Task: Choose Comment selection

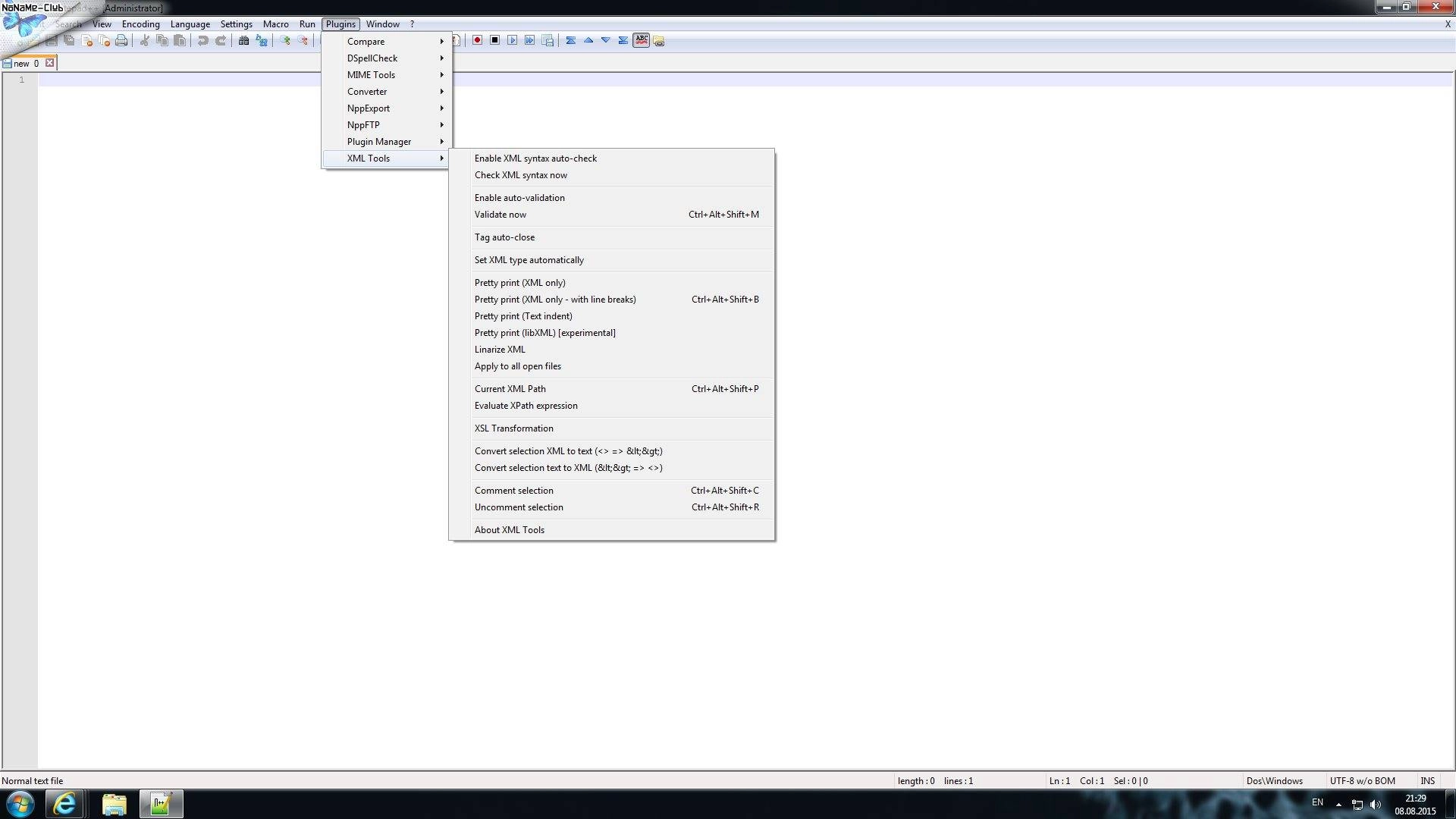Action: tap(611, 491)
